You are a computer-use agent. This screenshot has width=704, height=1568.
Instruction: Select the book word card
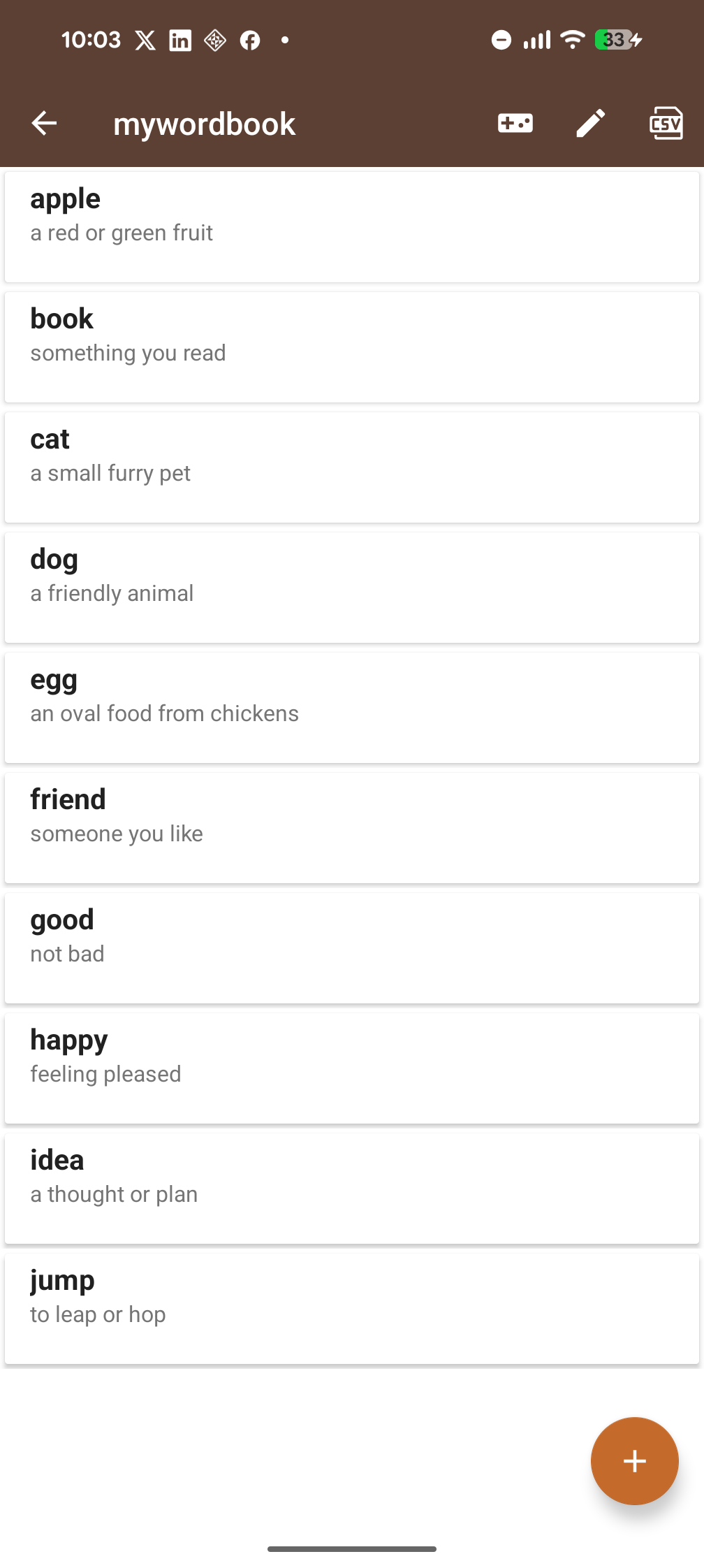(352, 347)
